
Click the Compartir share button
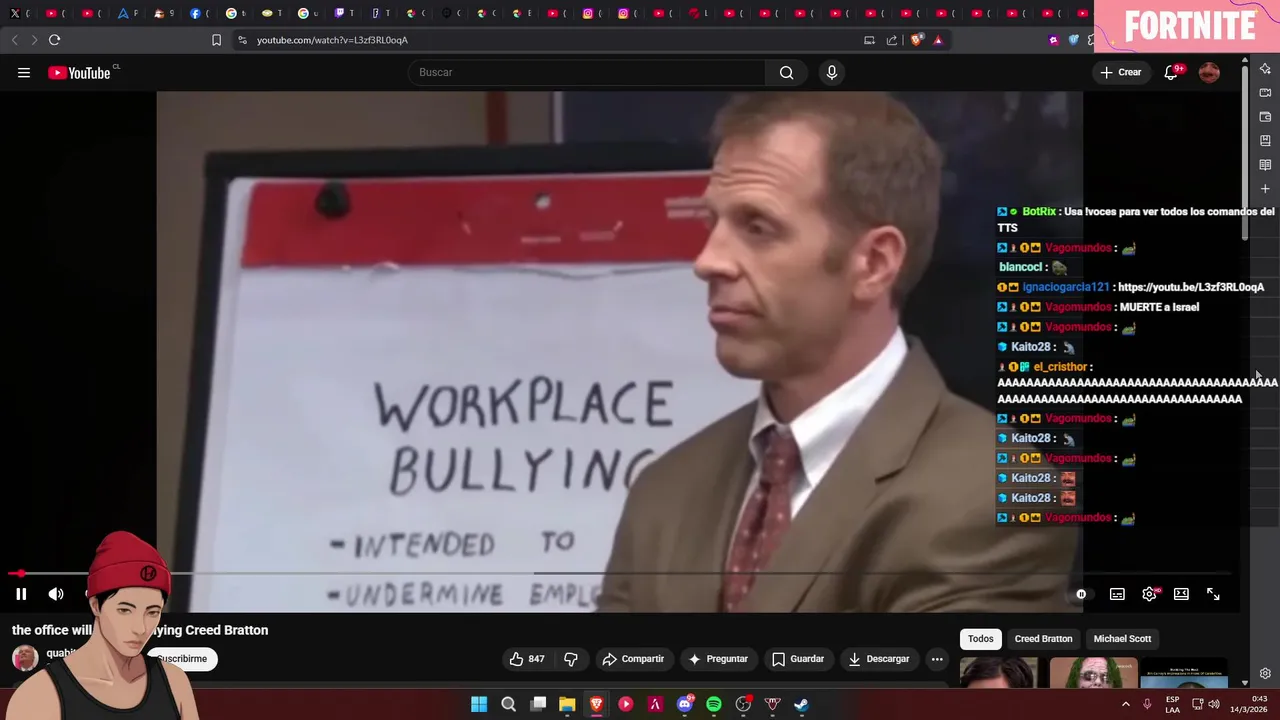[x=633, y=659]
